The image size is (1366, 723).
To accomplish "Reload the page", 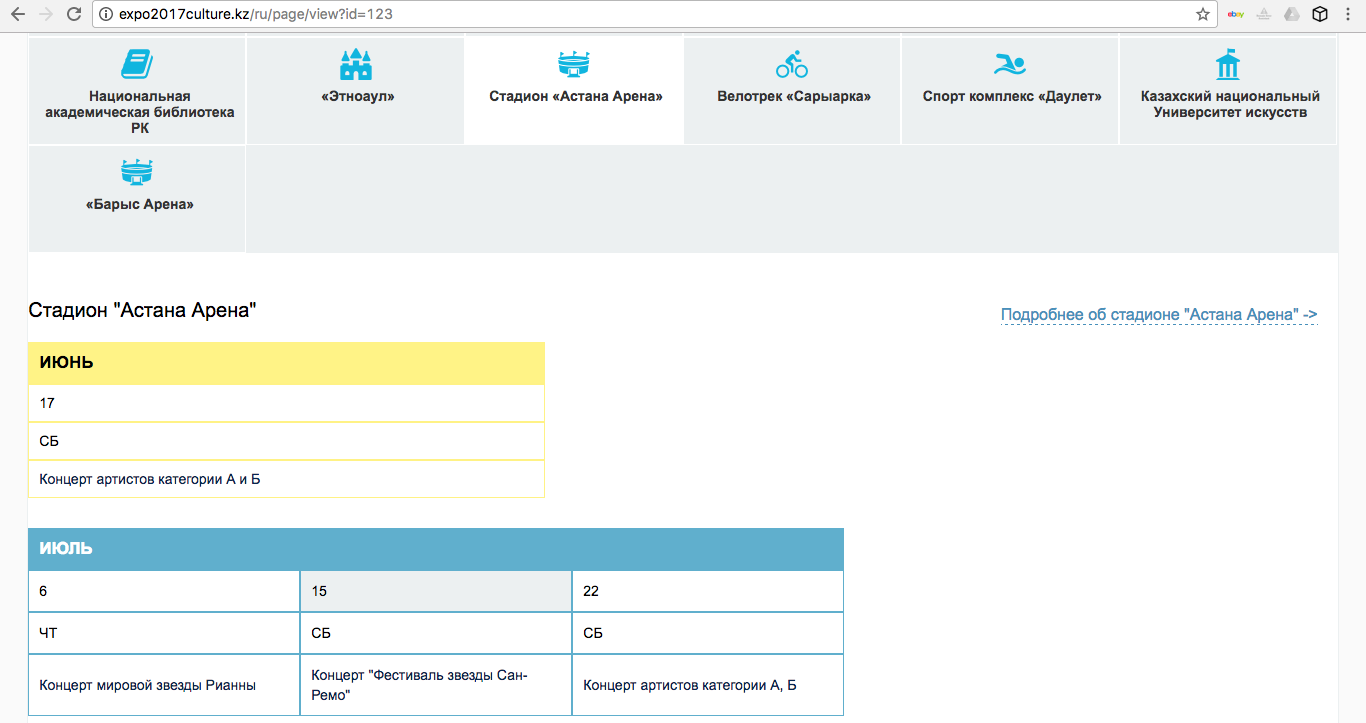I will [x=73, y=14].
